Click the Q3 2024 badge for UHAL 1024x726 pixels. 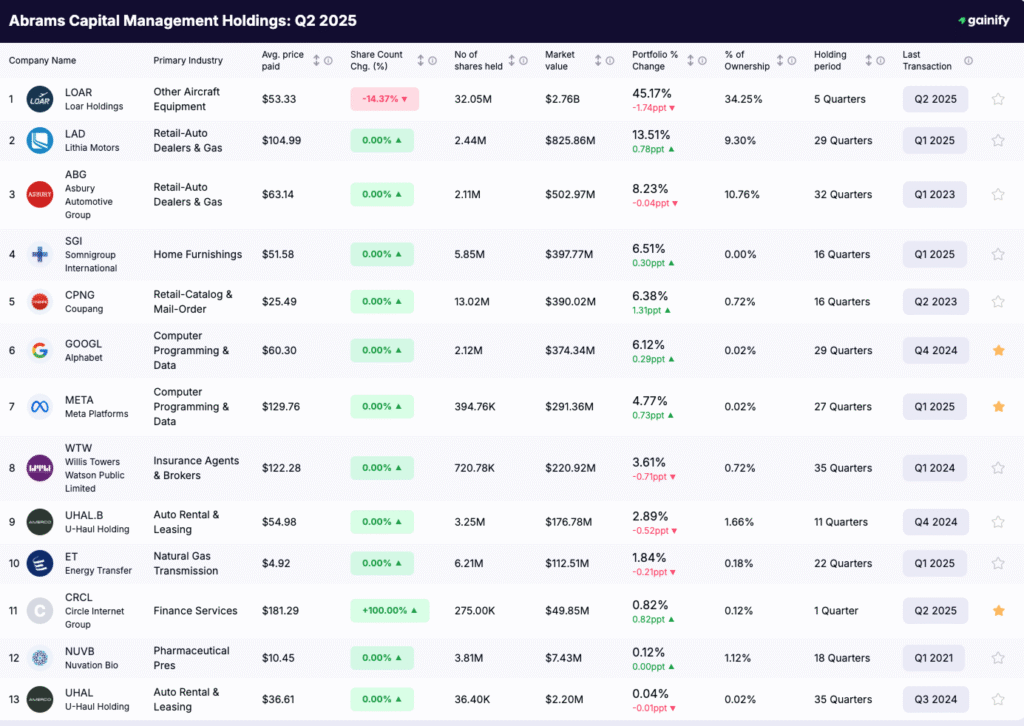pos(935,699)
